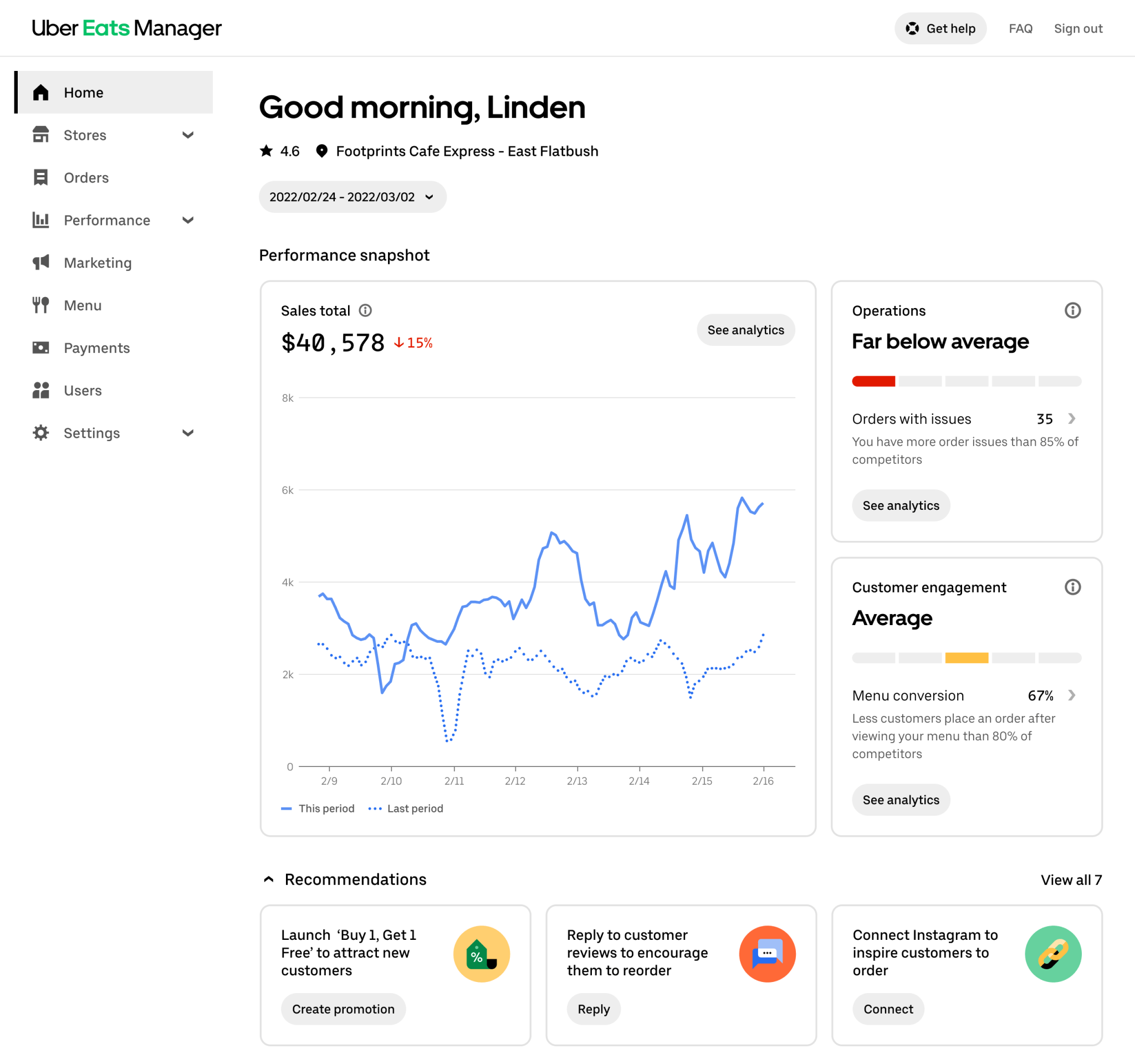Expand the Performance menu chevron

coord(188,221)
